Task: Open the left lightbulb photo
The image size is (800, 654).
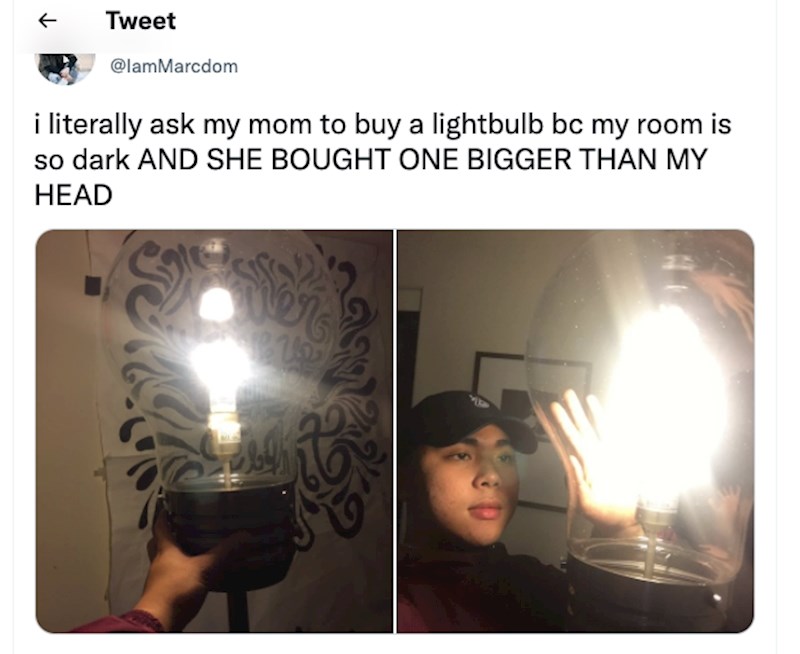Action: [214, 432]
